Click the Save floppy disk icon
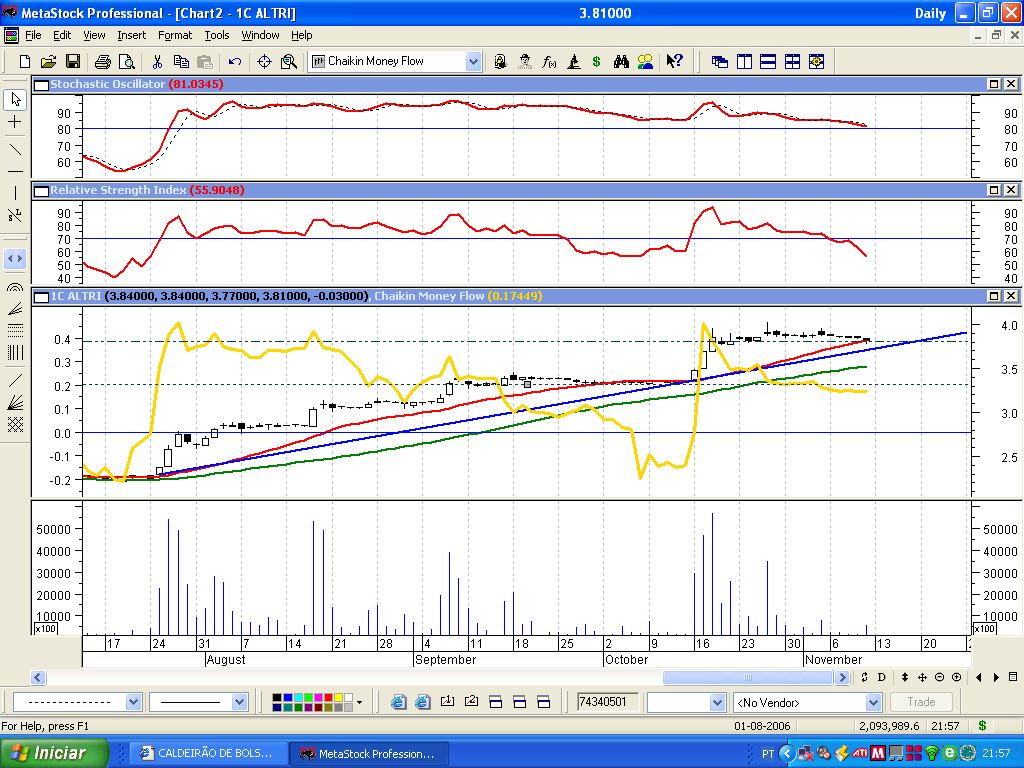 72,61
